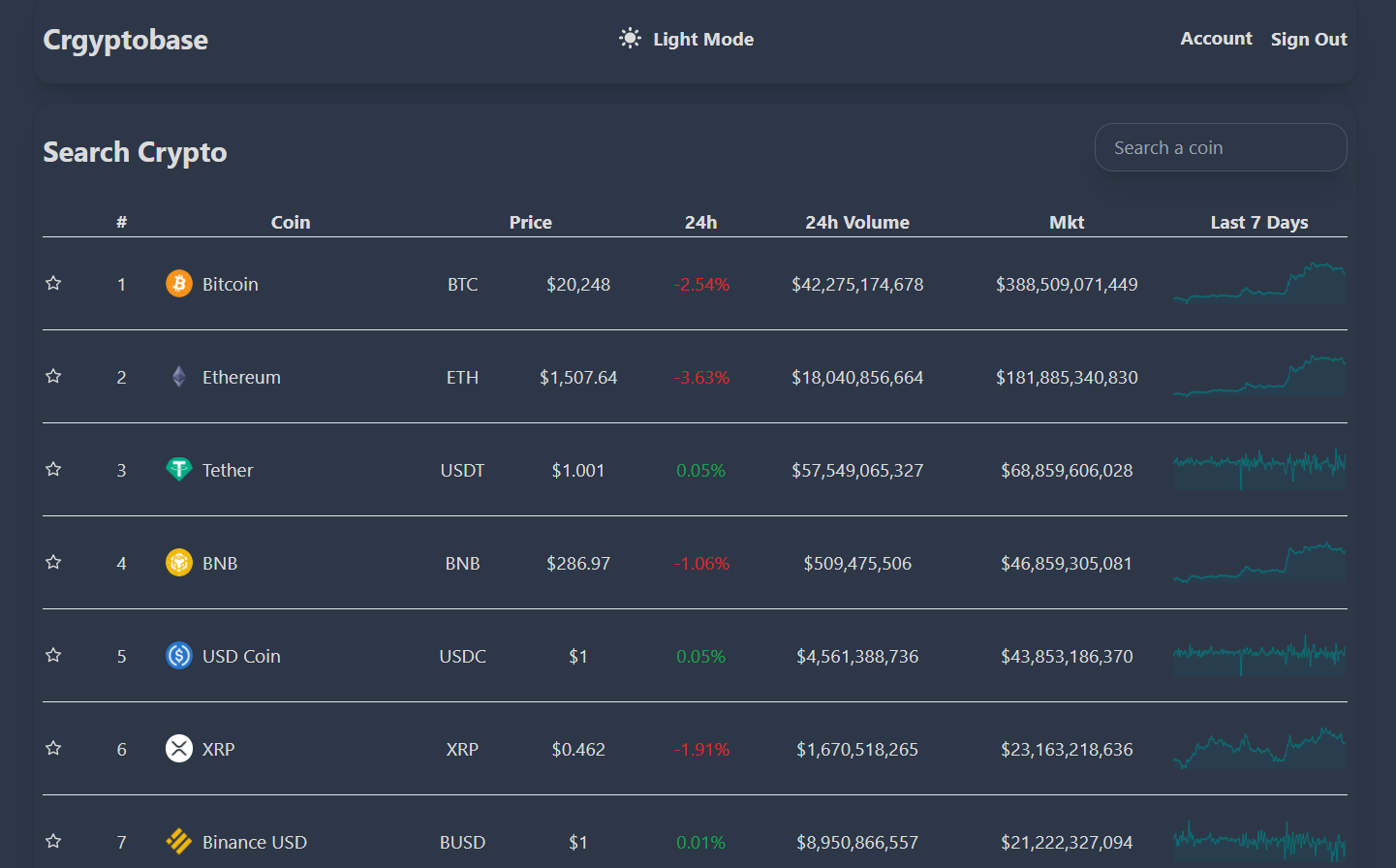Click the Binance USD coin logo
The height and width of the screenshot is (868, 1396).
click(x=179, y=842)
